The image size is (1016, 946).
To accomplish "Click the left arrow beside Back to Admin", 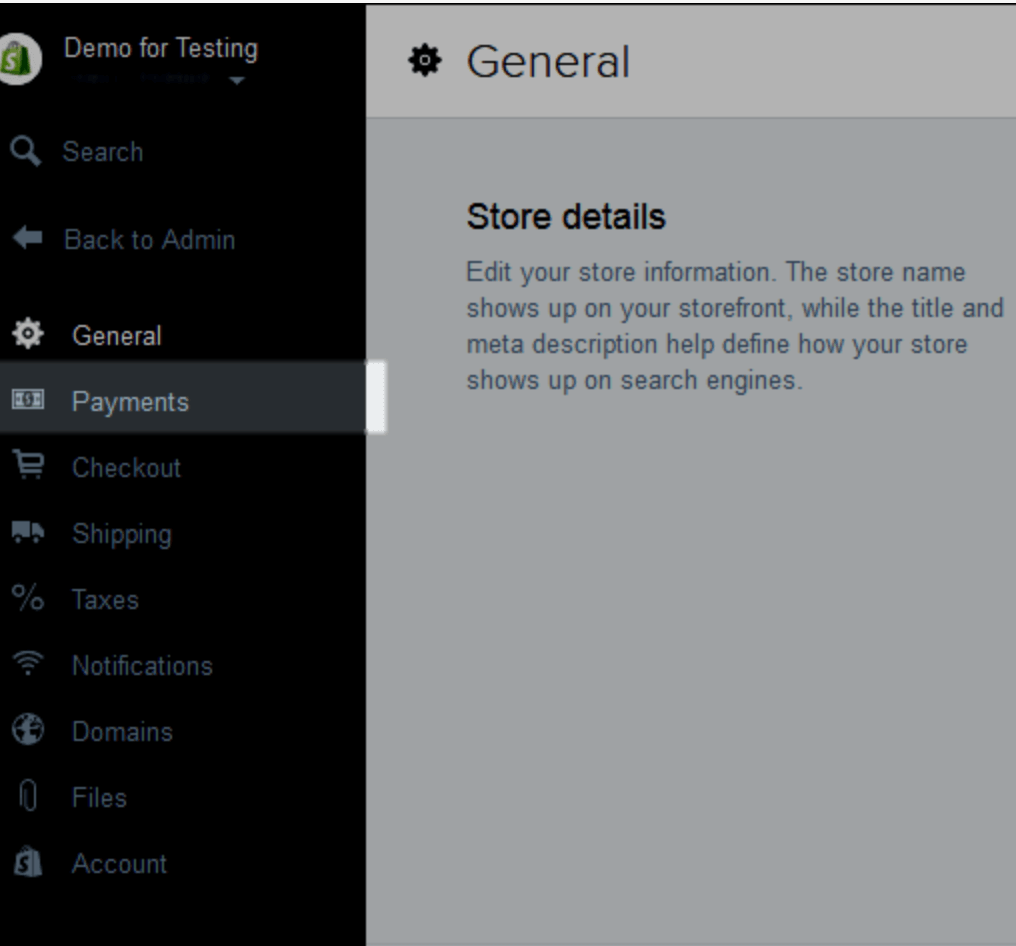I will [x=26, y=240].
